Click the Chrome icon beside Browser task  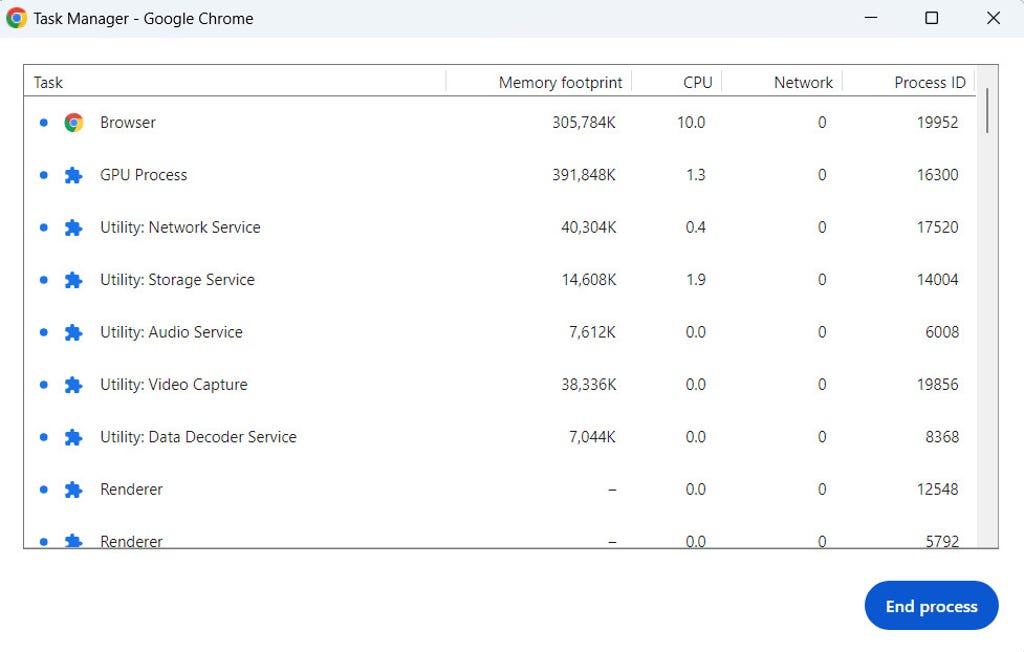73,123
